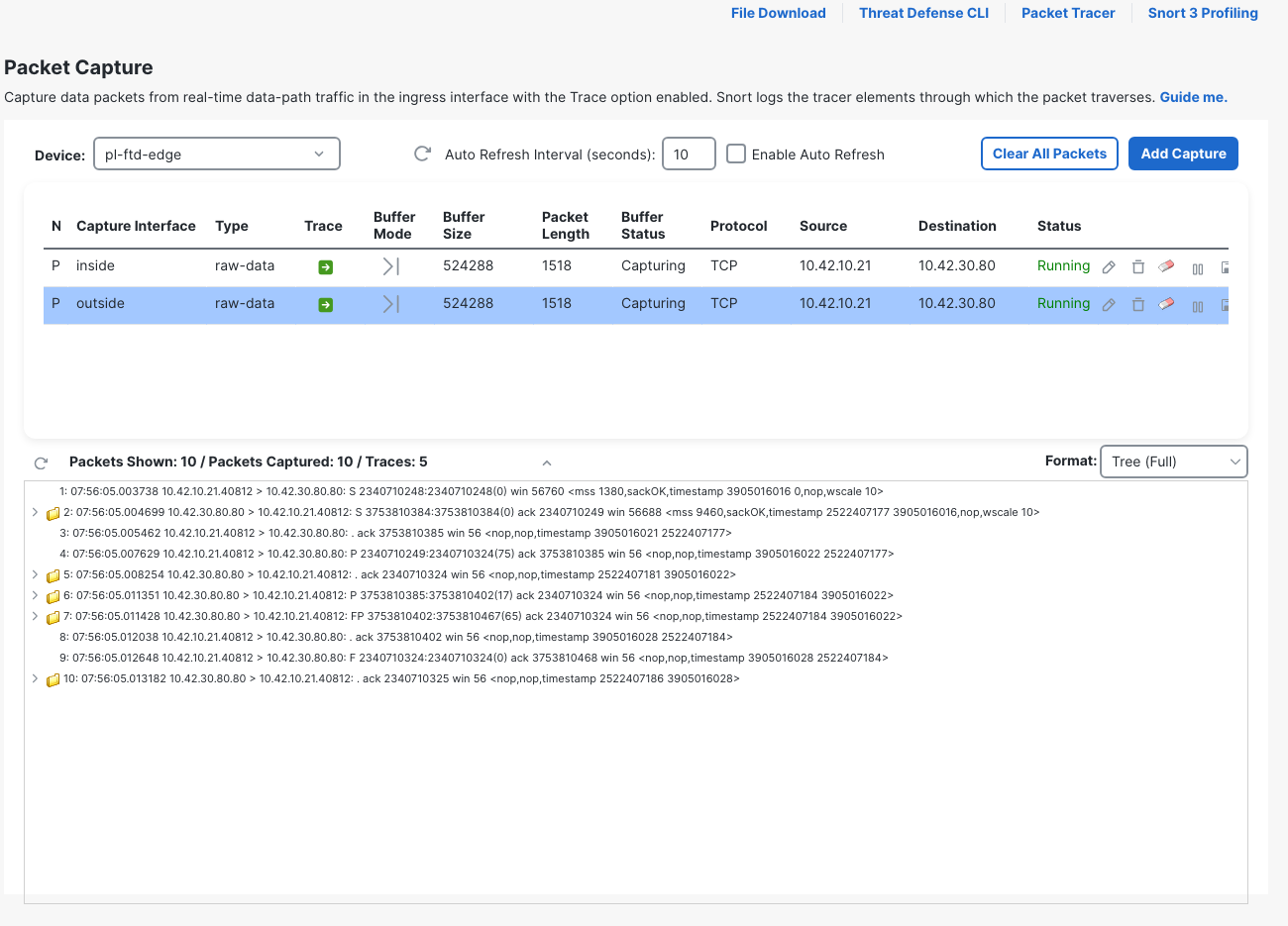Select the inside capture interface row
The height and width of the screenshot is (926, 1288).
pyautogui.click(x=636, y=266)
